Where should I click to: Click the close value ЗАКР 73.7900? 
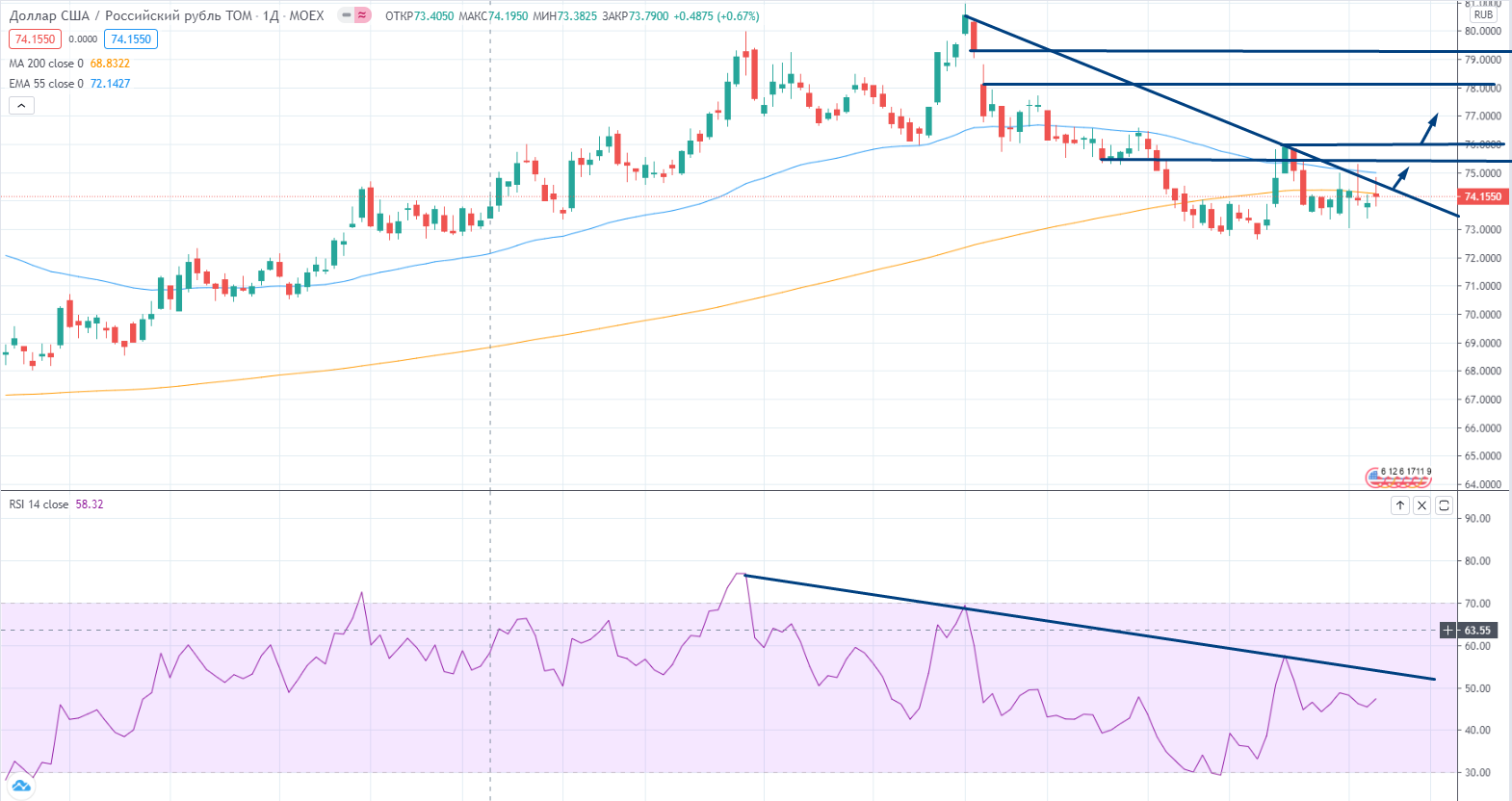(635, 16)
